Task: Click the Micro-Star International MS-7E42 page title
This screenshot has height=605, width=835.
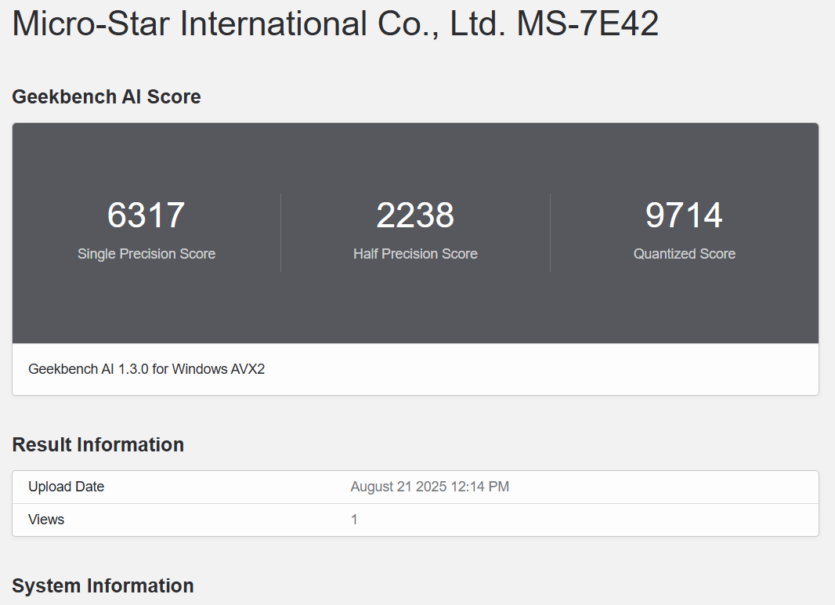Action: point(335,24)
